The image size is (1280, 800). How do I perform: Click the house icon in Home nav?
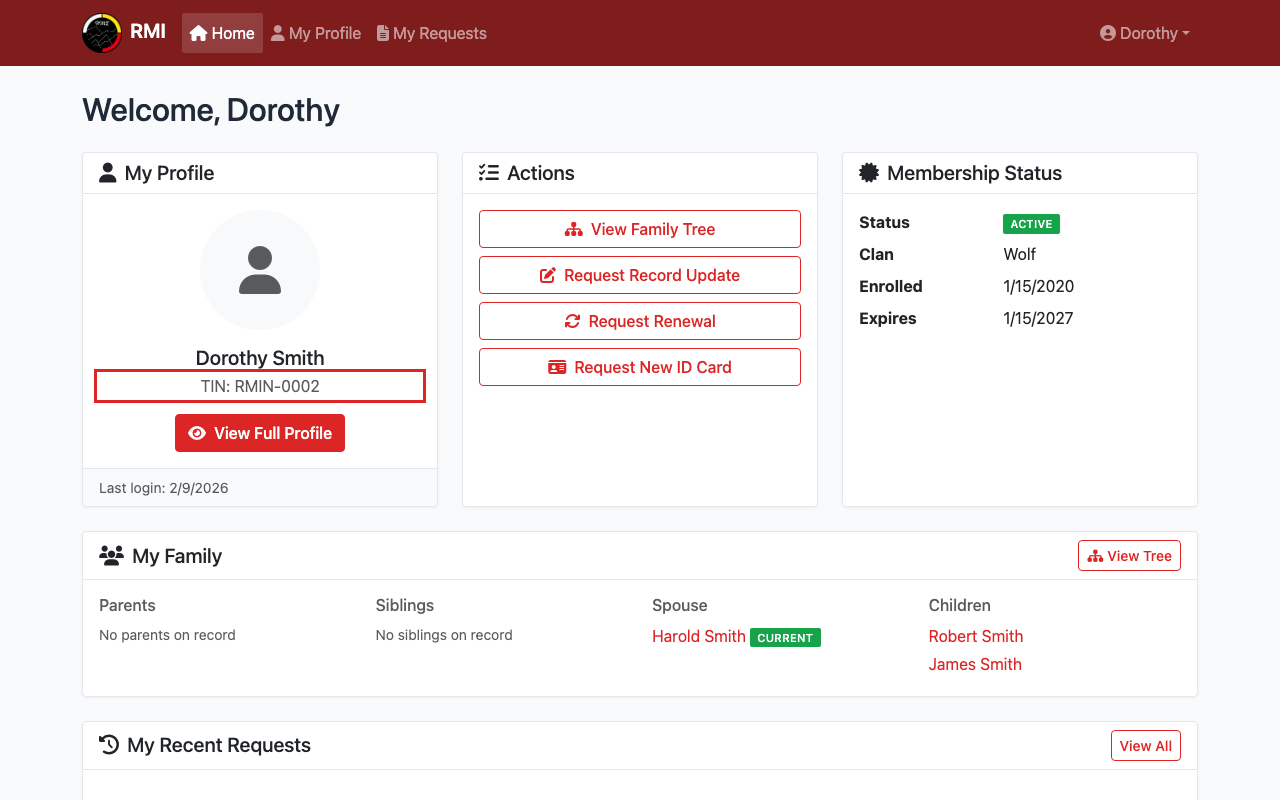pyautogui.click(x=198, y=33)
